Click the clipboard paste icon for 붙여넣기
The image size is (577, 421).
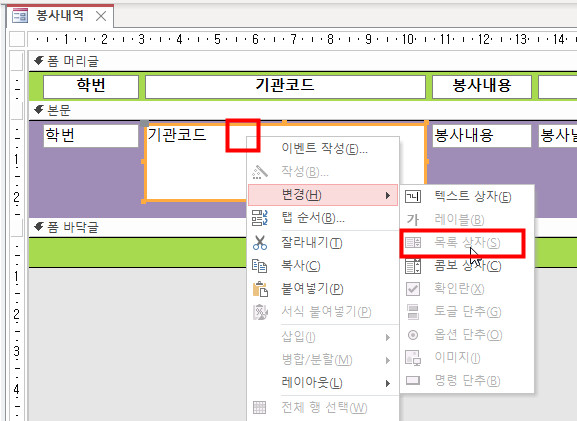(260, 289)
